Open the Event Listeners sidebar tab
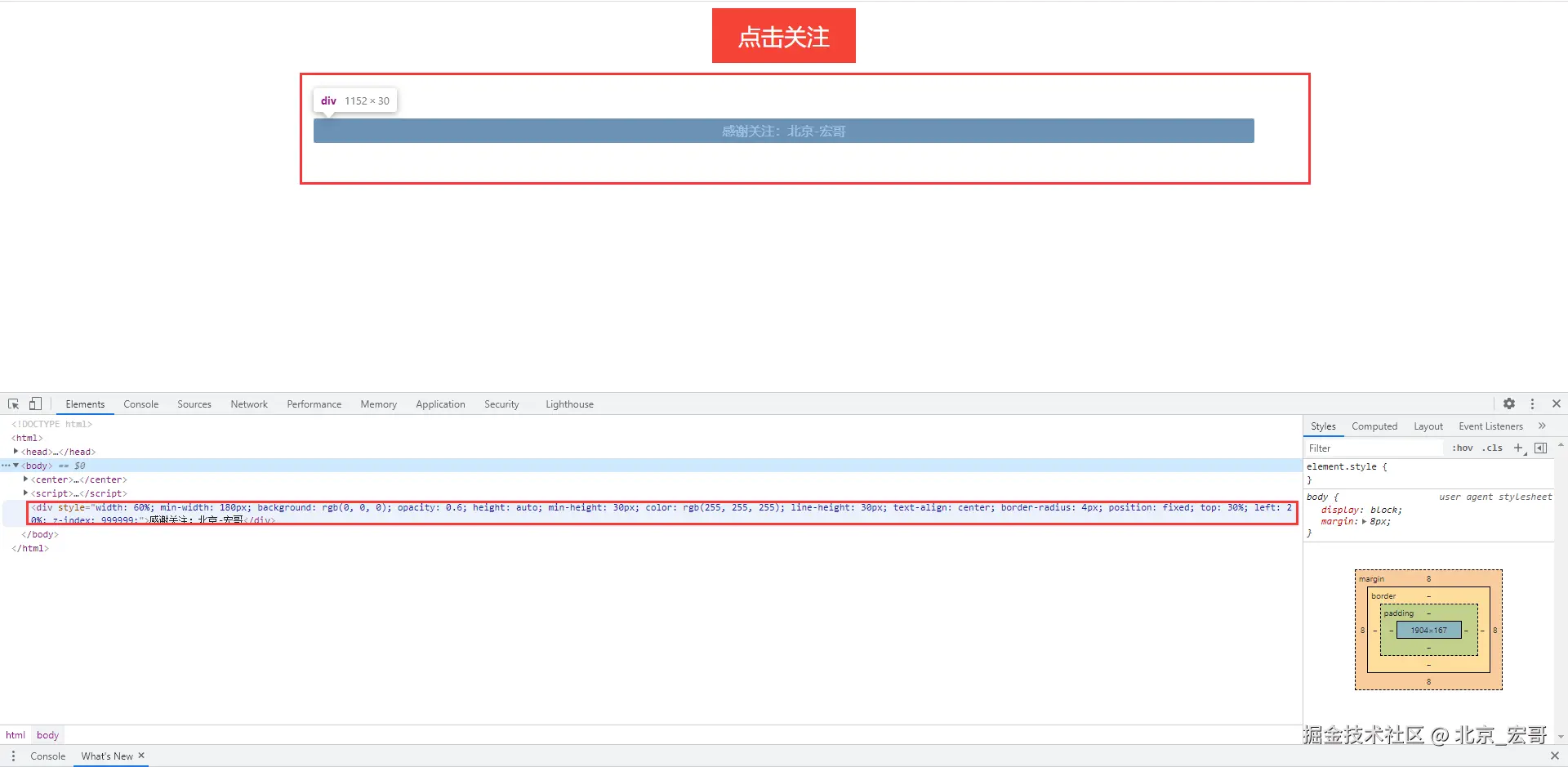The width and height of the screenshot is (1568, 767). tap(1490, 426)
